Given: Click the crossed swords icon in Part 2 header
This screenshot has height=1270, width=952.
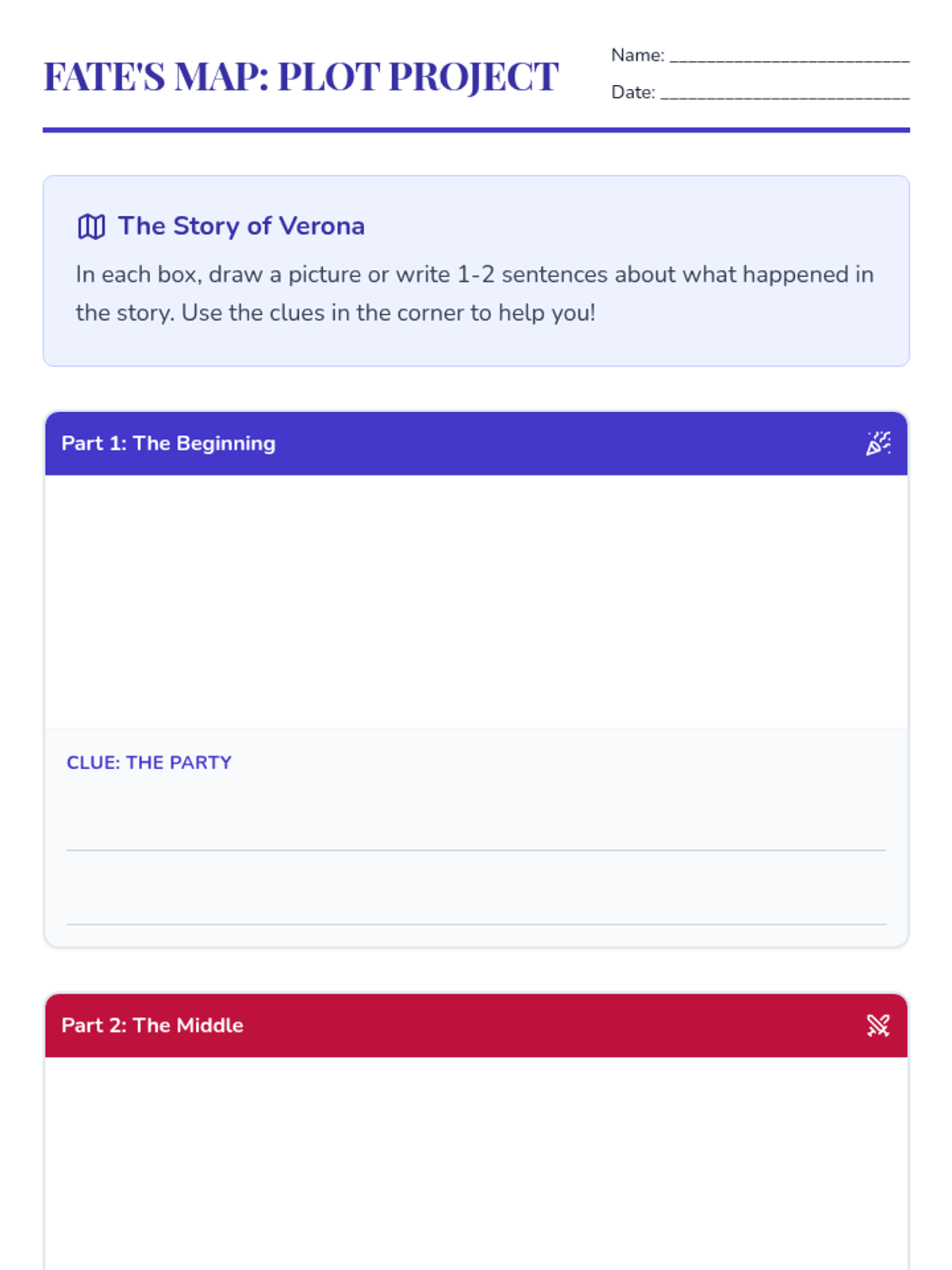Looking at the screenshot, I should [878, 1025].
